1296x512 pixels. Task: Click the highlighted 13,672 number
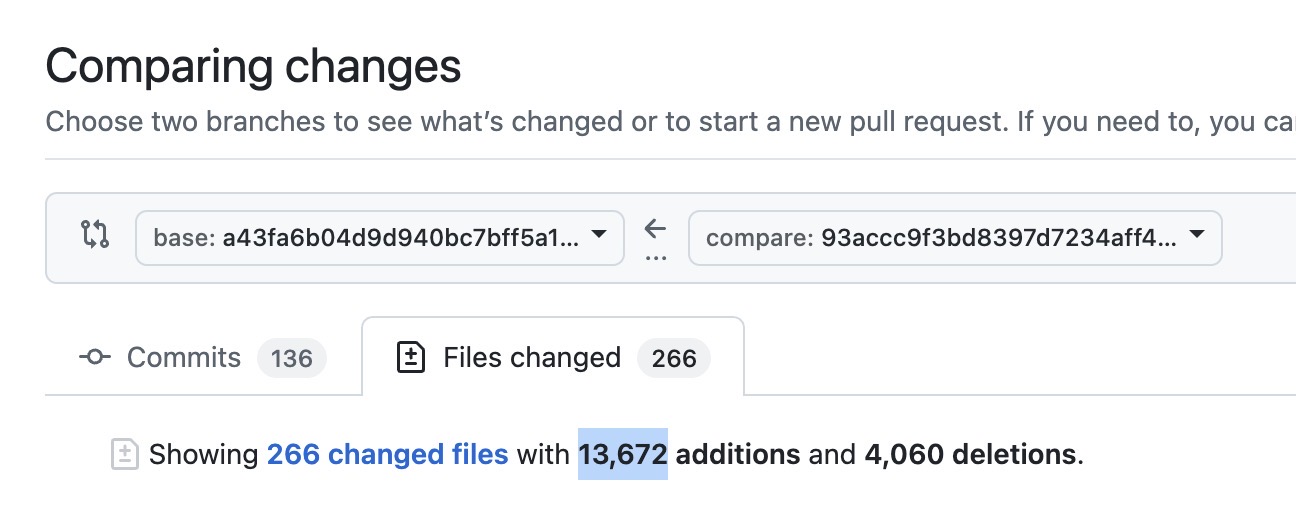[622, 455]
